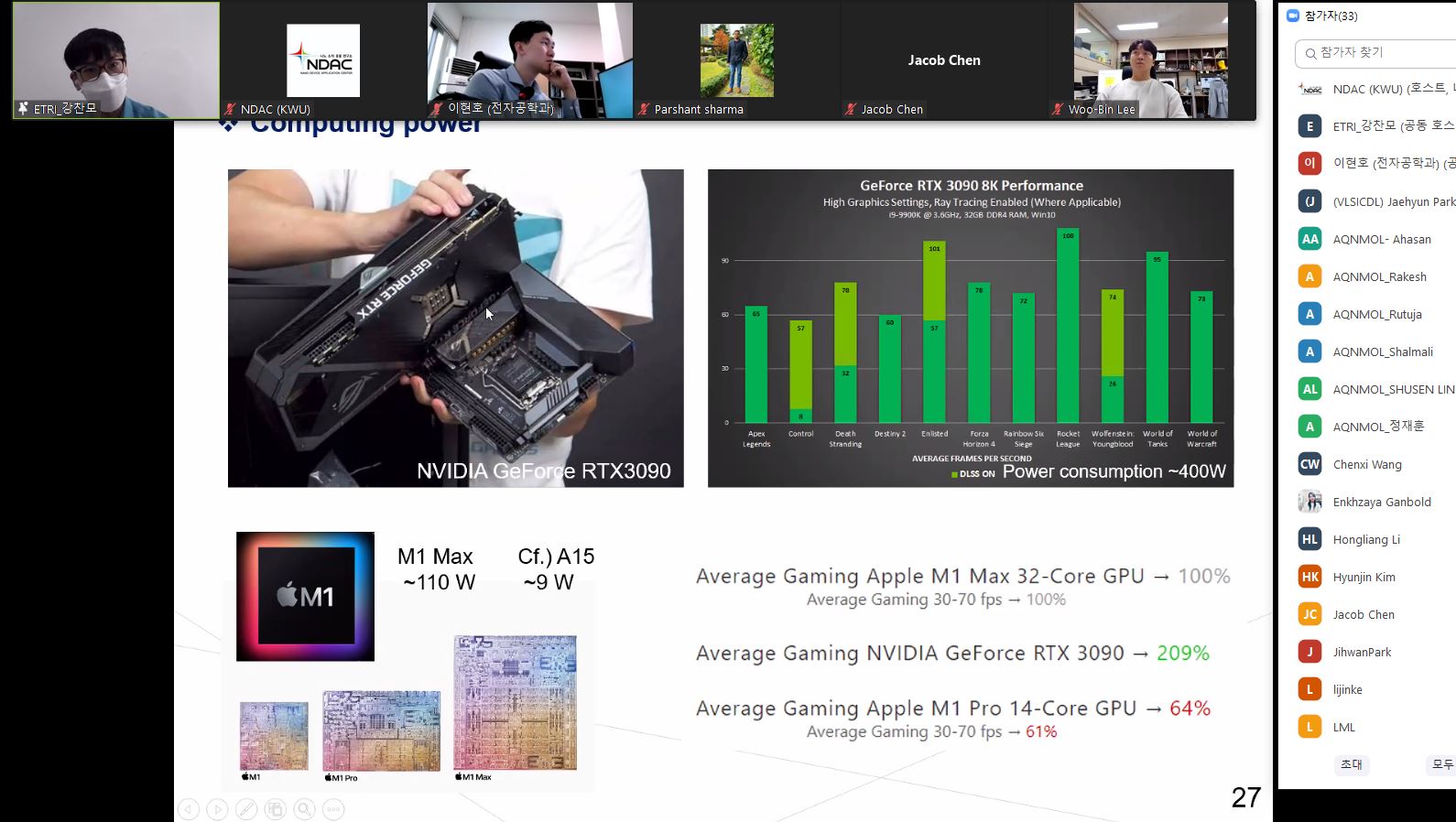Image resolution: width=1456 pixels, height=822 pixels.
Task: Click the RTX 3090 graphics card photo
Action: point(455,328)
